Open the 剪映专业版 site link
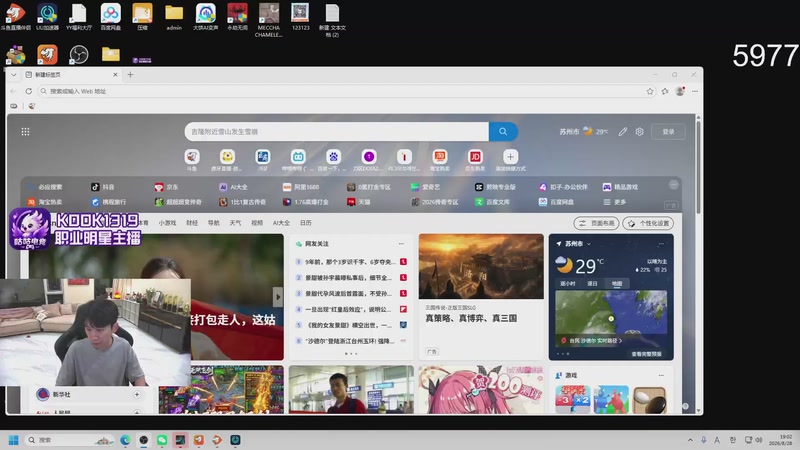 coord(495,187)
